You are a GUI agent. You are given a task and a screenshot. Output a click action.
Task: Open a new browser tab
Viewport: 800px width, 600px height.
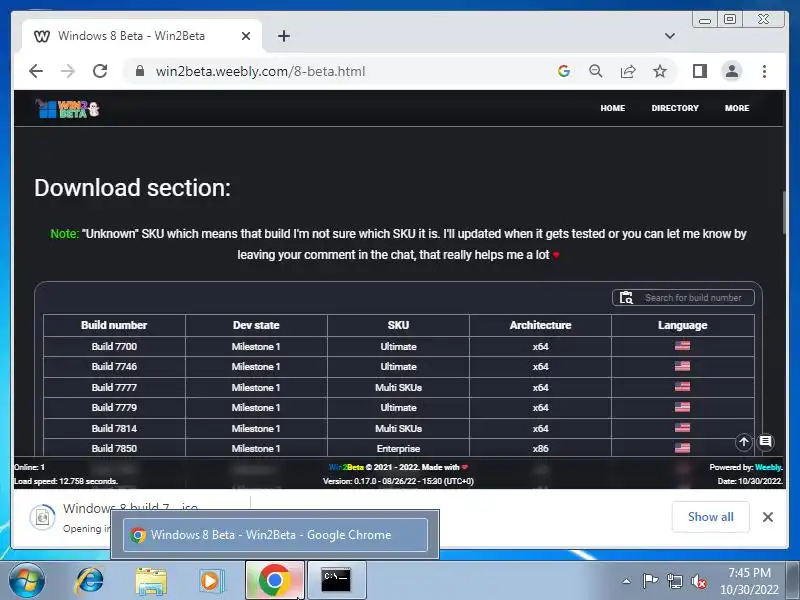pos(284,36)
